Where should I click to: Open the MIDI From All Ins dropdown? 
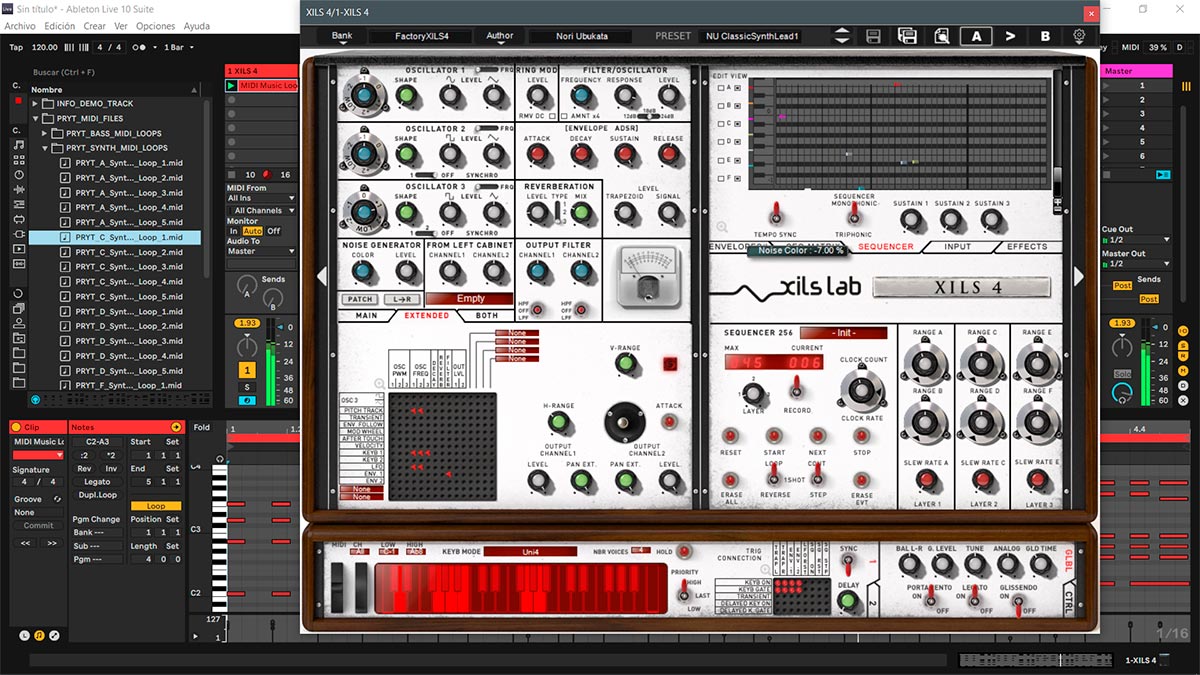tap(261, 198)
